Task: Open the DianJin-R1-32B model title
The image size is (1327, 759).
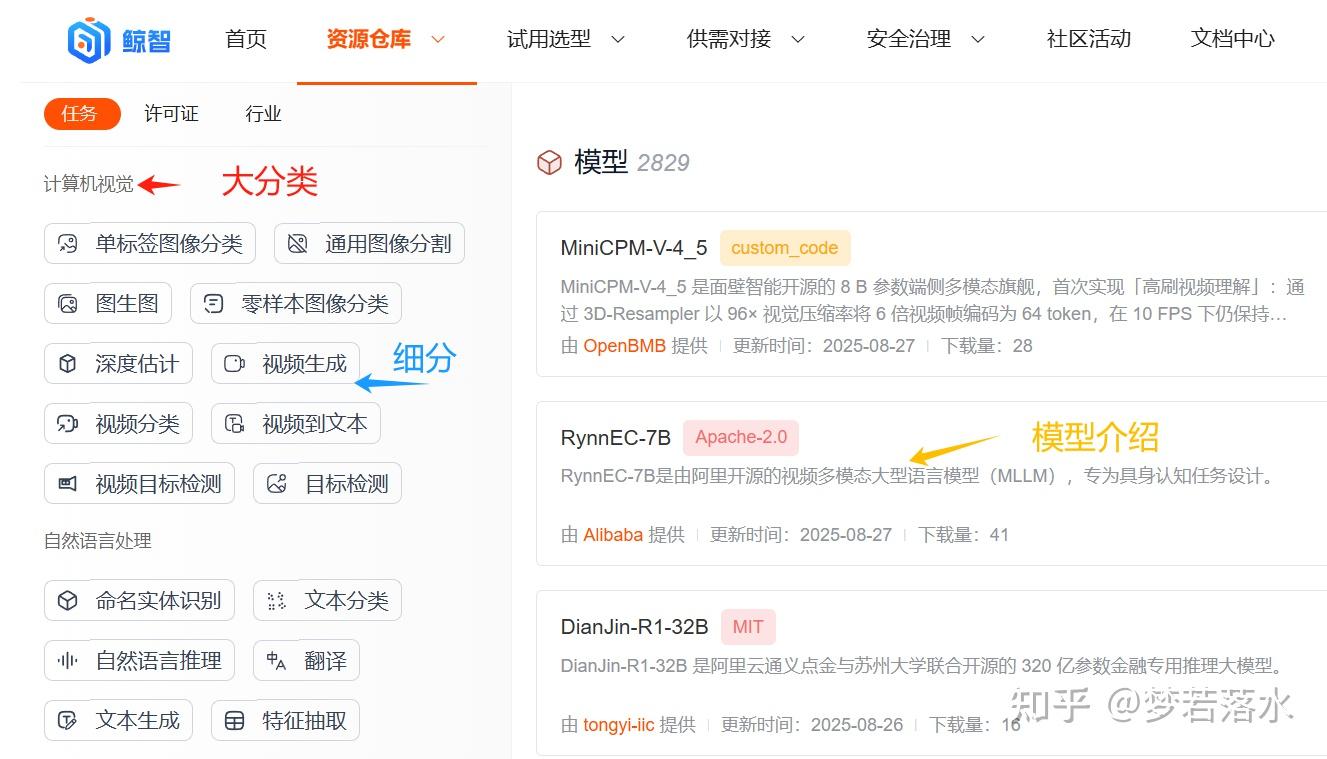Action: [634, 628]
